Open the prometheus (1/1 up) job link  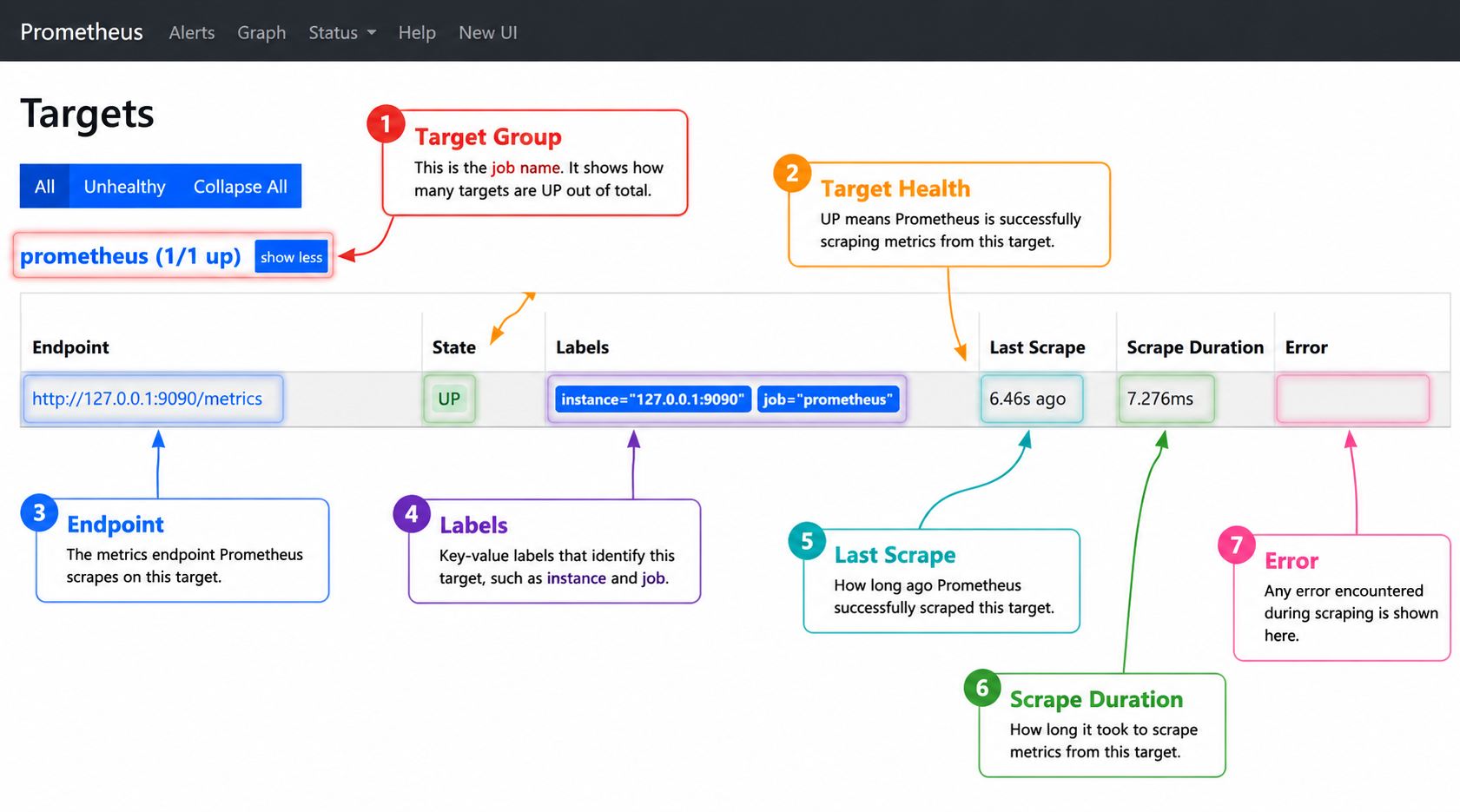[x=130, y=256]
